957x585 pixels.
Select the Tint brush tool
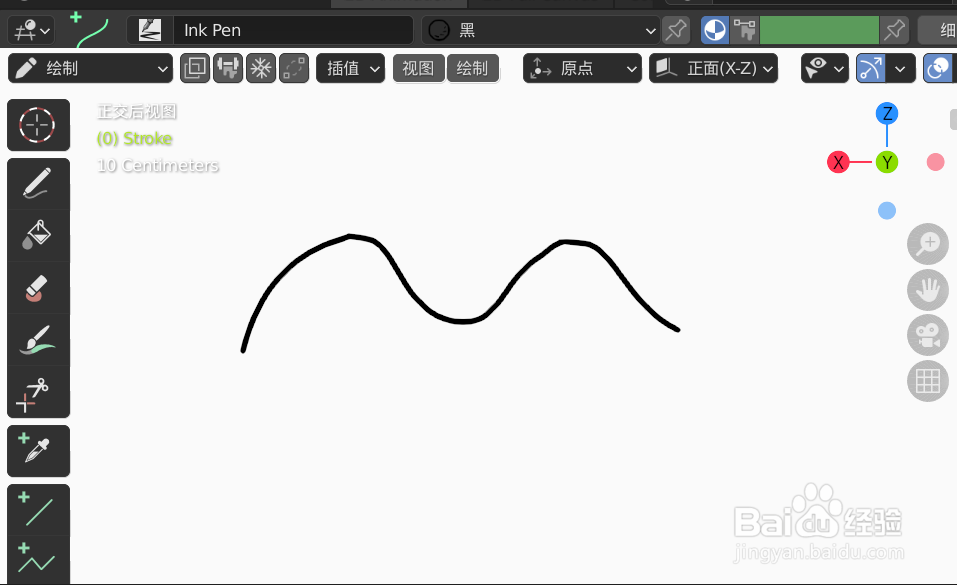click(x=38, y=340)
